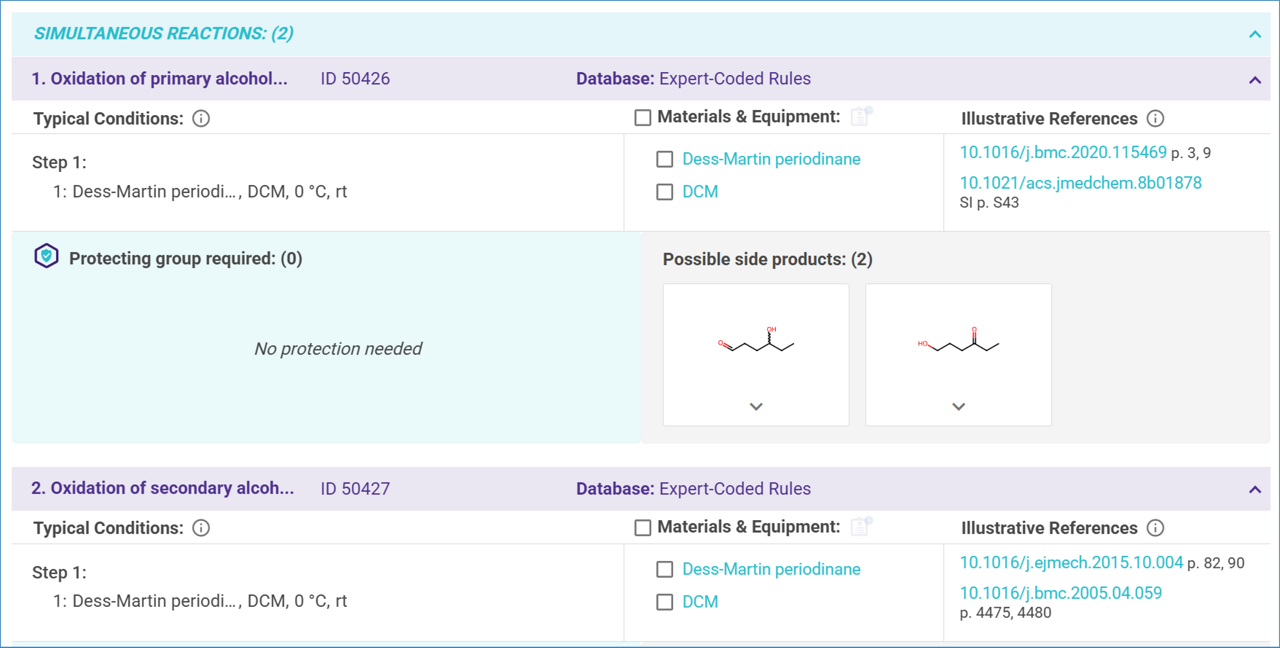Click info icon beside Illustrative References in reaction 1
Image resolution: width=1280 pixels, height=648 pixels.
point(1155,119)
